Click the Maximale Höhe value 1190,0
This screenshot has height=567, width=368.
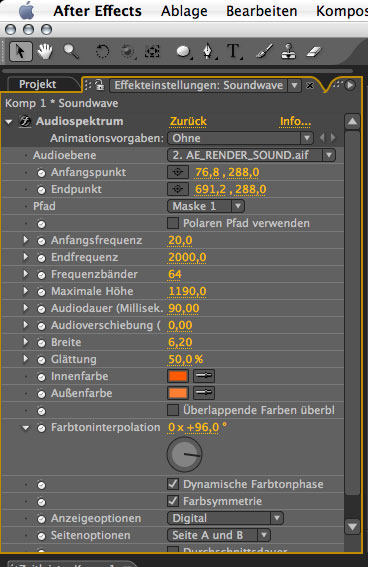(x=187, y=291)
